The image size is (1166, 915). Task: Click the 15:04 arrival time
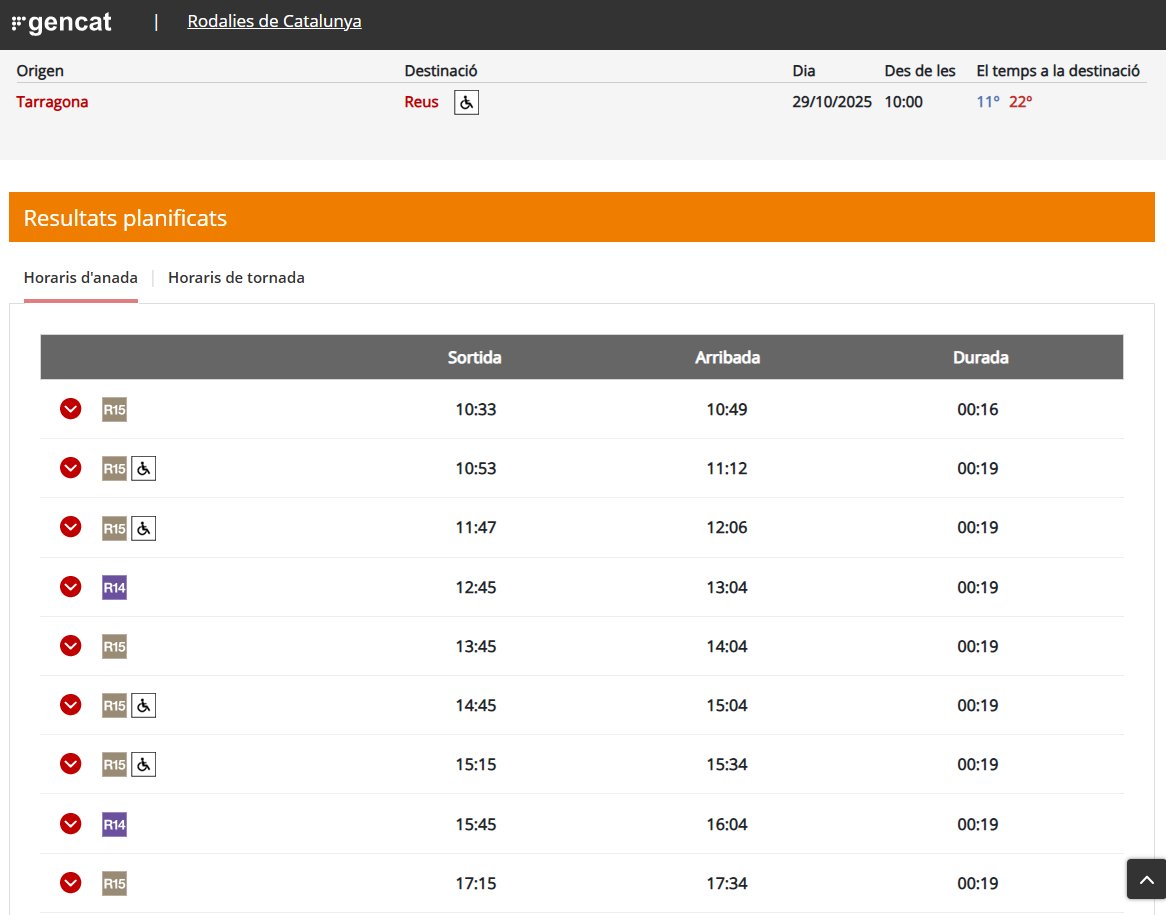(x=727, y=705)
